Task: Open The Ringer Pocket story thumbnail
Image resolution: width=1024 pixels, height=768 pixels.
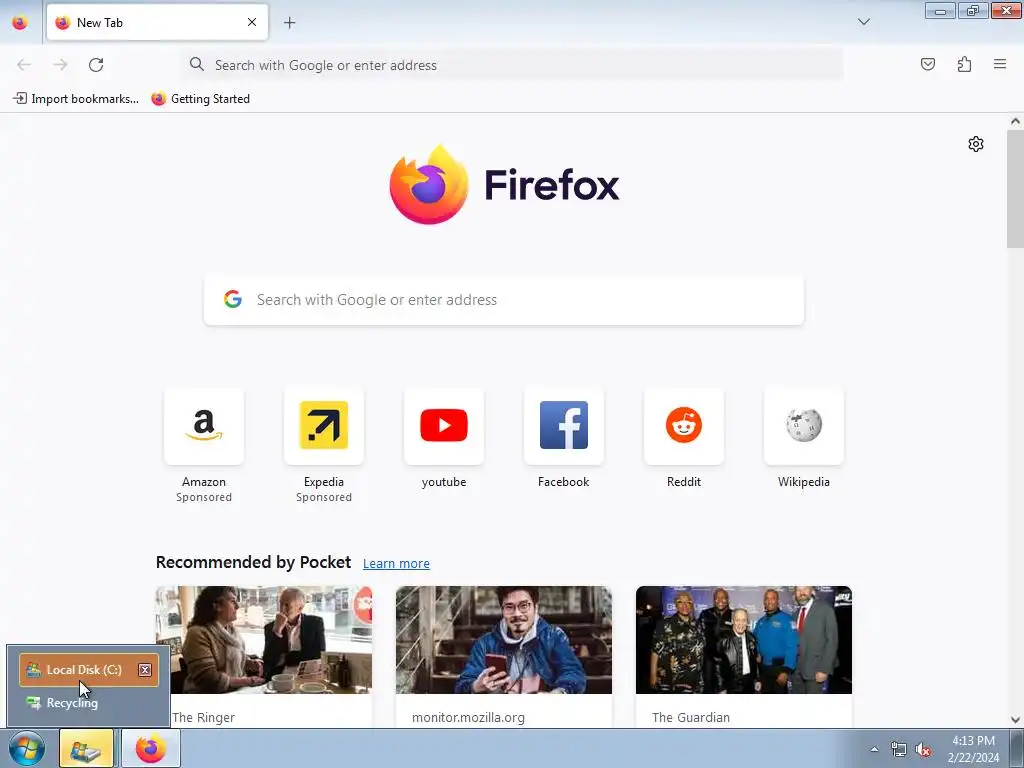Action: pos(264,640)
